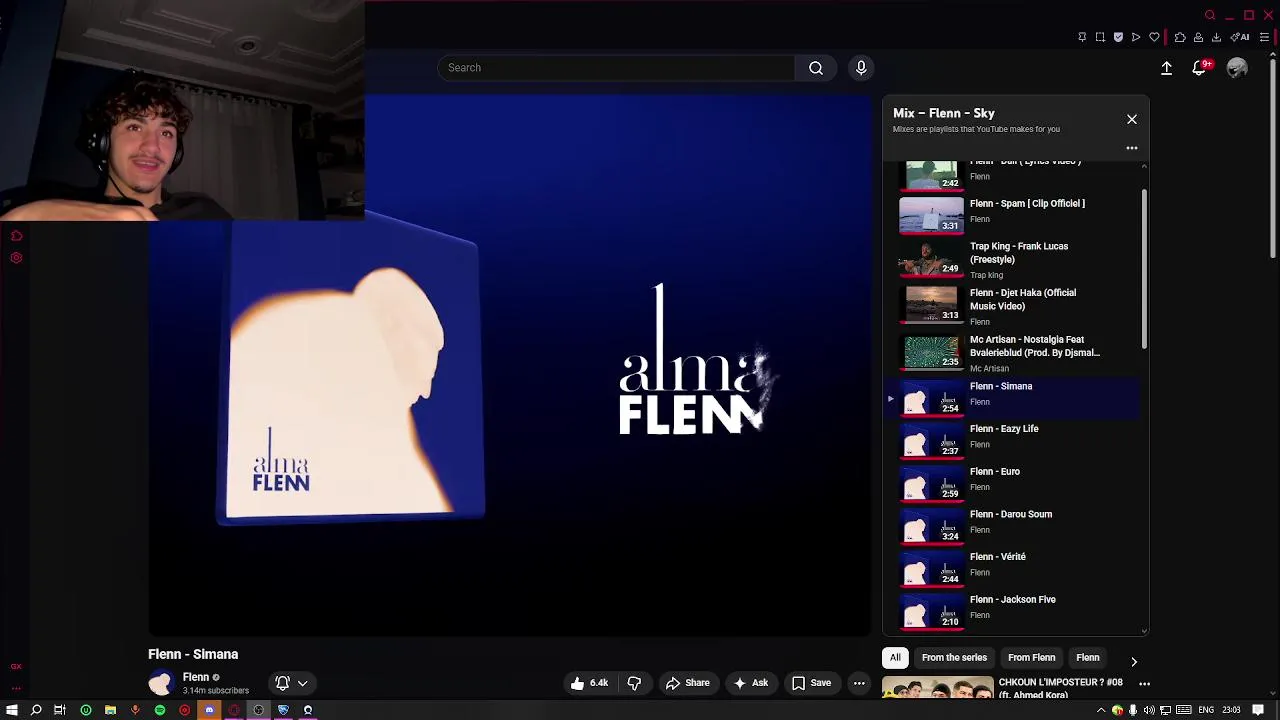Image resolution: width=1280 pixels, height=720 pixels.
Task: Click the Windows Start button
Action: click(x=11, y=710)
